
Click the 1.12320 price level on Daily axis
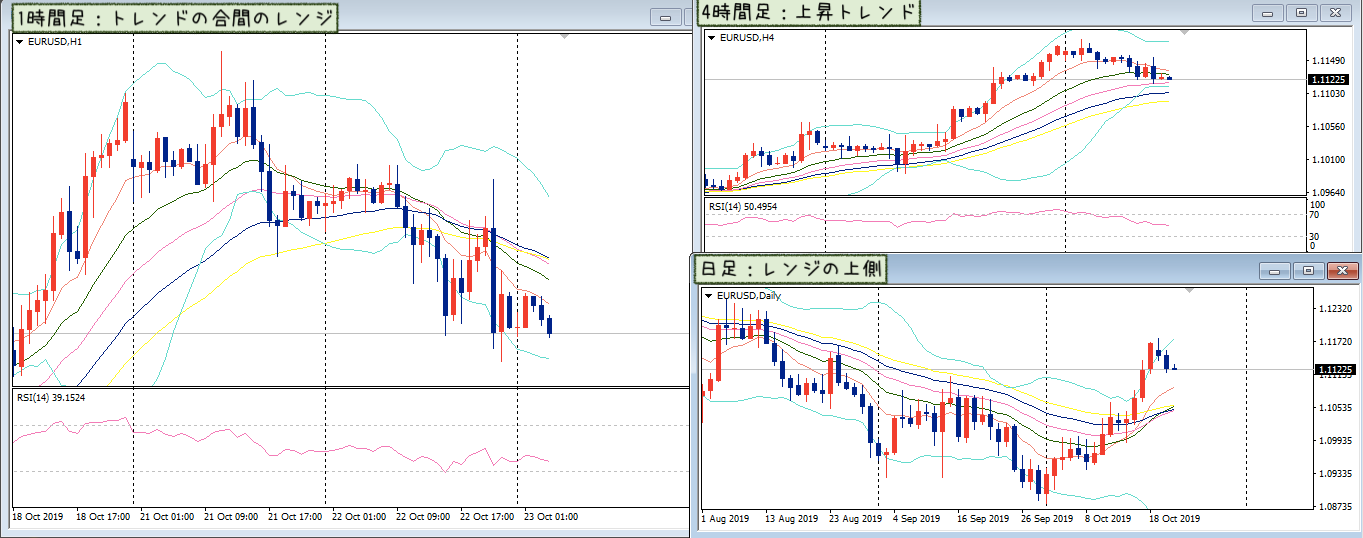(1337, 309)
